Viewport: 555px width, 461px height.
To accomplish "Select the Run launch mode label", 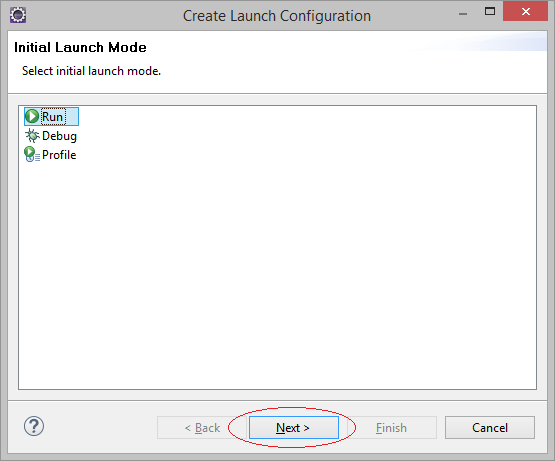I will [x=53, y=116].
